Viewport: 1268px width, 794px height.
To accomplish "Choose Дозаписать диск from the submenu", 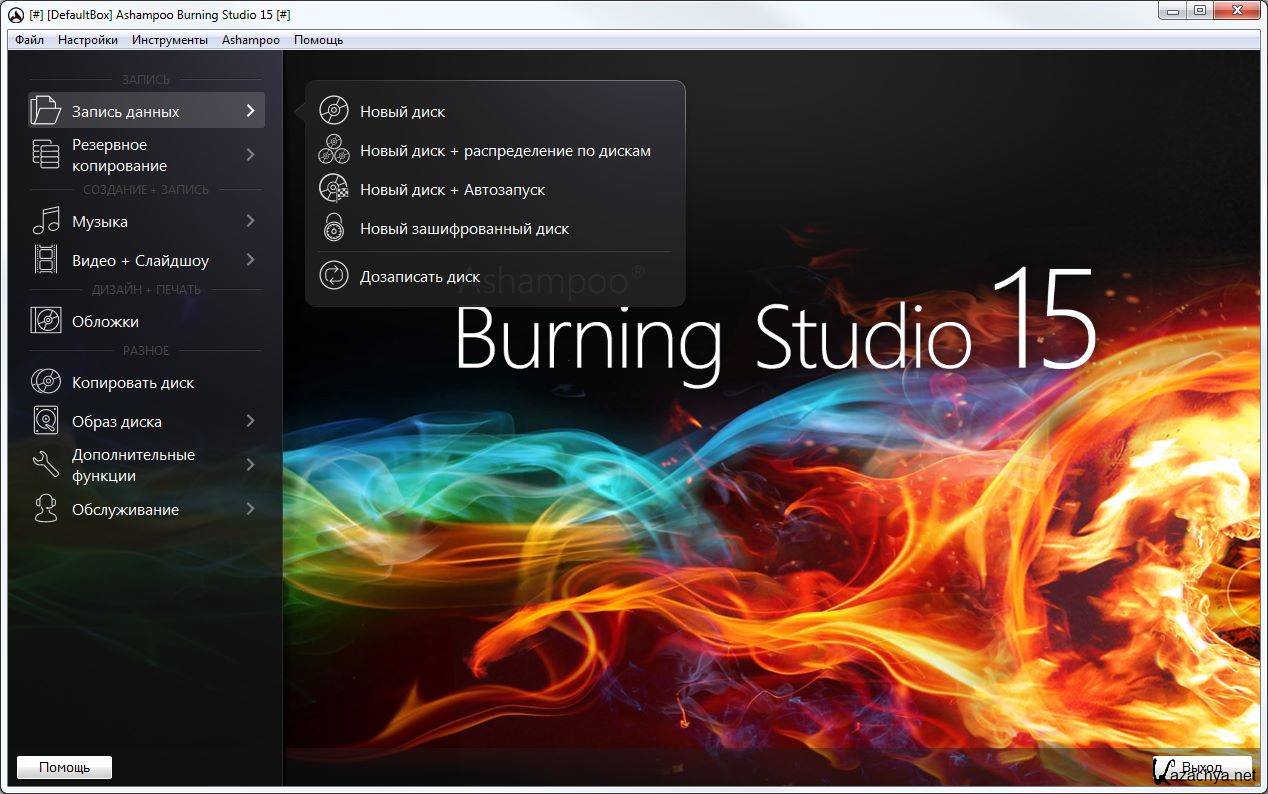I will click(420, 277).
